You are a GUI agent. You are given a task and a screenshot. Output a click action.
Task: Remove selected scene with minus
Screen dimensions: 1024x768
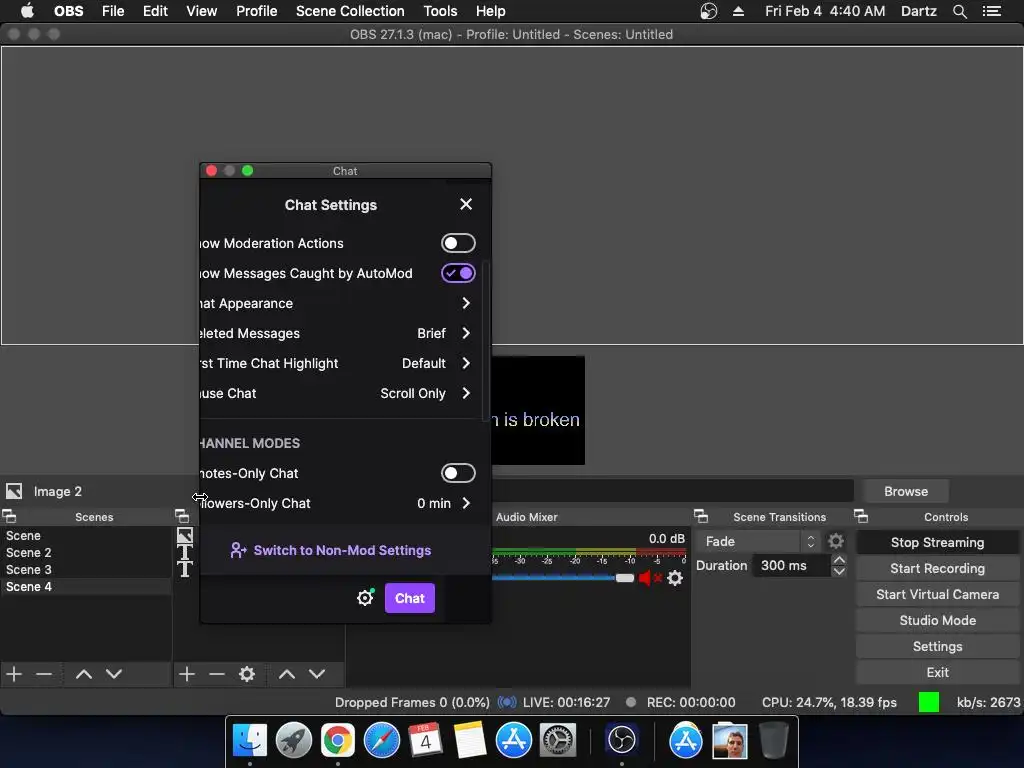44,674
